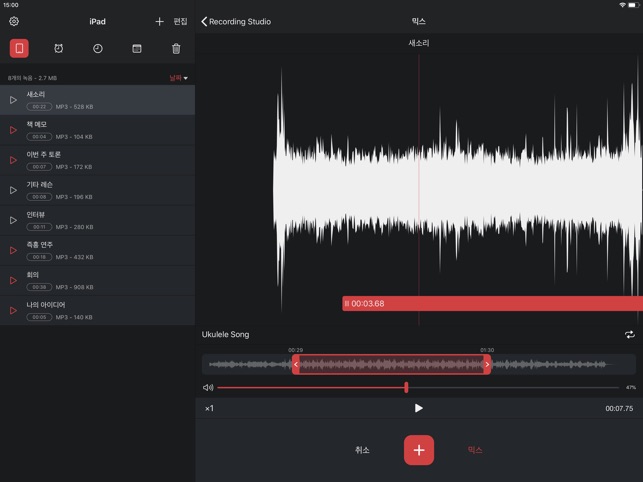The image size is (643, 482).
Task: Select the 기타 레슨 recording title
Action: point(39,185)
